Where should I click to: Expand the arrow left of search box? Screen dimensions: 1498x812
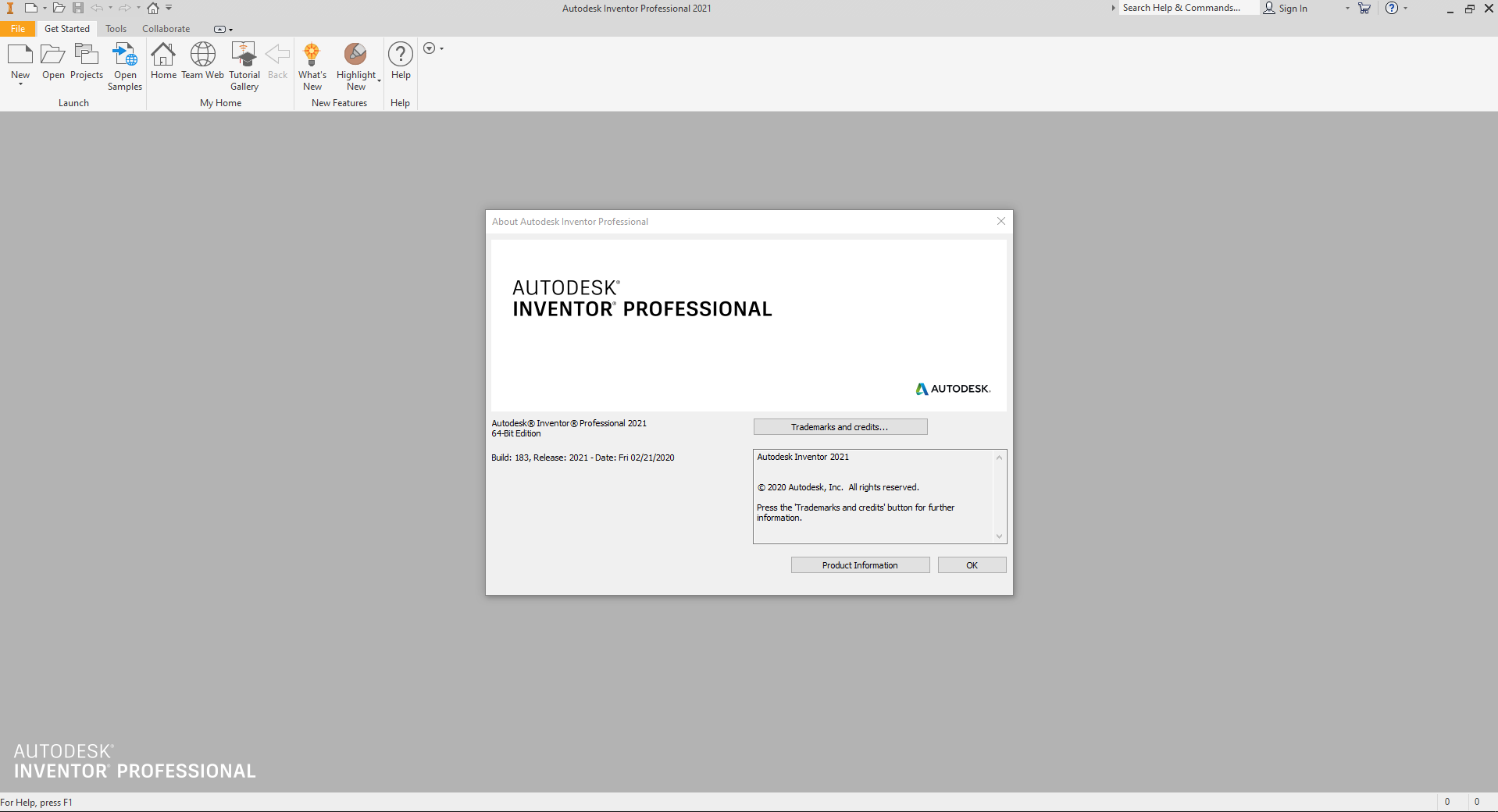coord(1114,8)
